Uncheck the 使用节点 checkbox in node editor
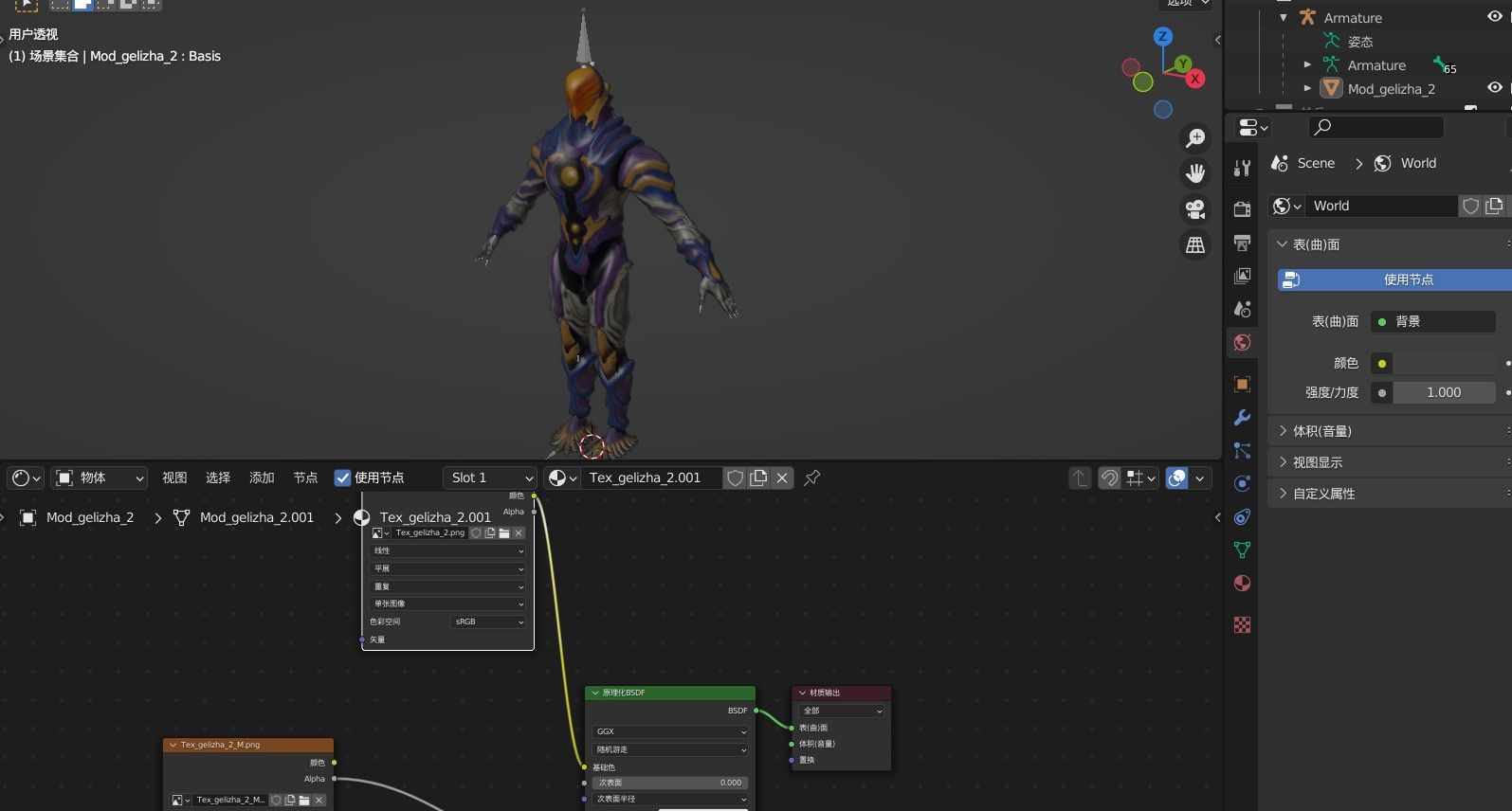Viewport: 1512px width, 811px height. pyautogui.click(x=343, y=478)
